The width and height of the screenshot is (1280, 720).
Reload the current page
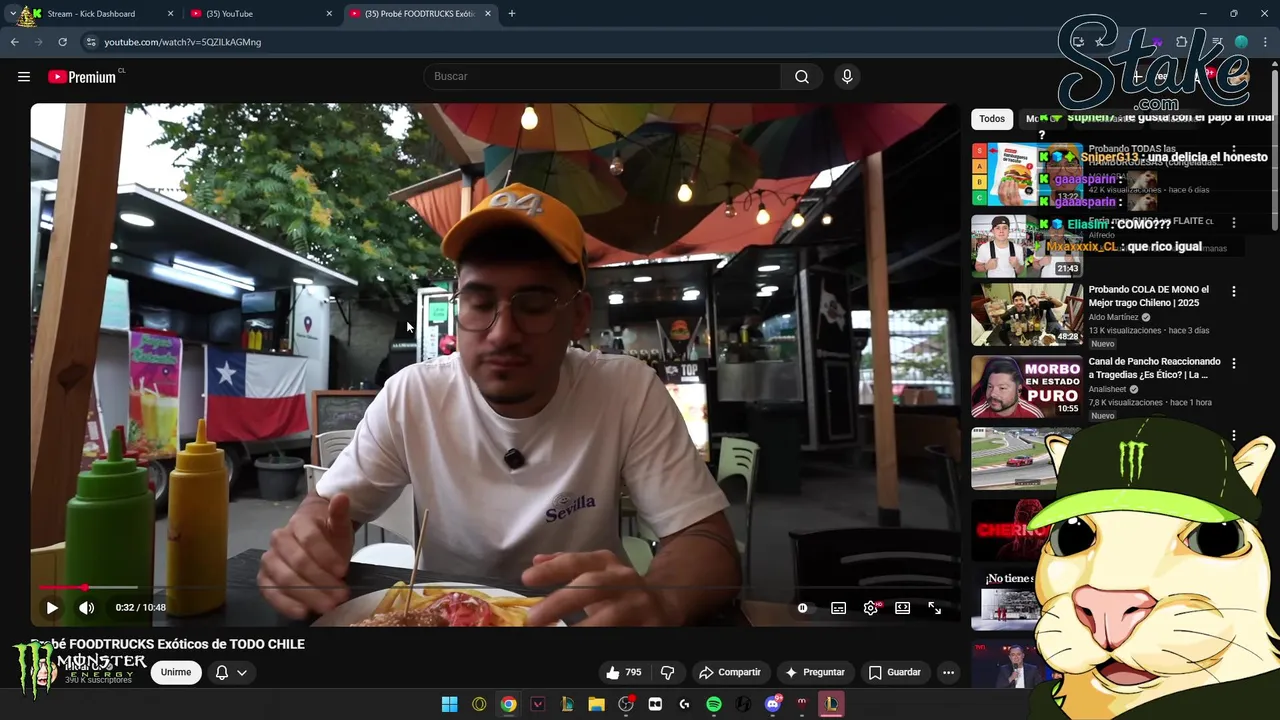tap(62, 42)
